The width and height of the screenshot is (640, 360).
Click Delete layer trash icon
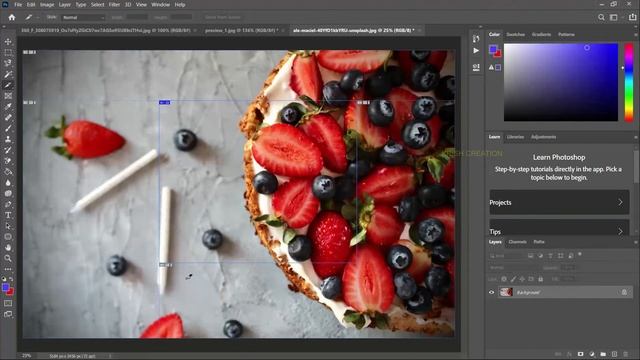pyautogui.click(x=626, y=354)
